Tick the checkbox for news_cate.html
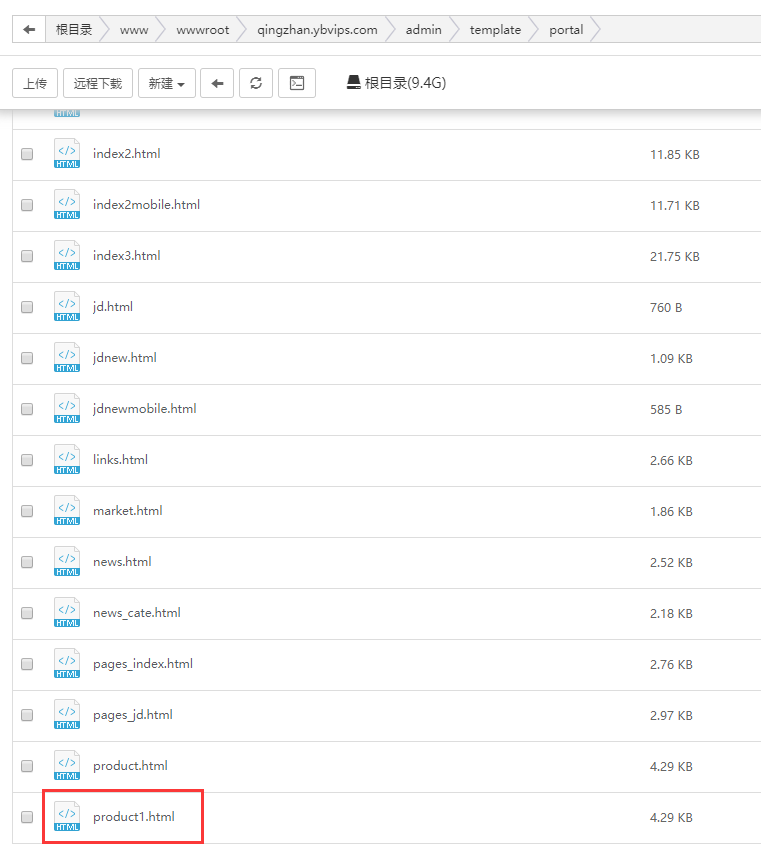This screenshot has height=854, width=761. click(x=27, y=613)
